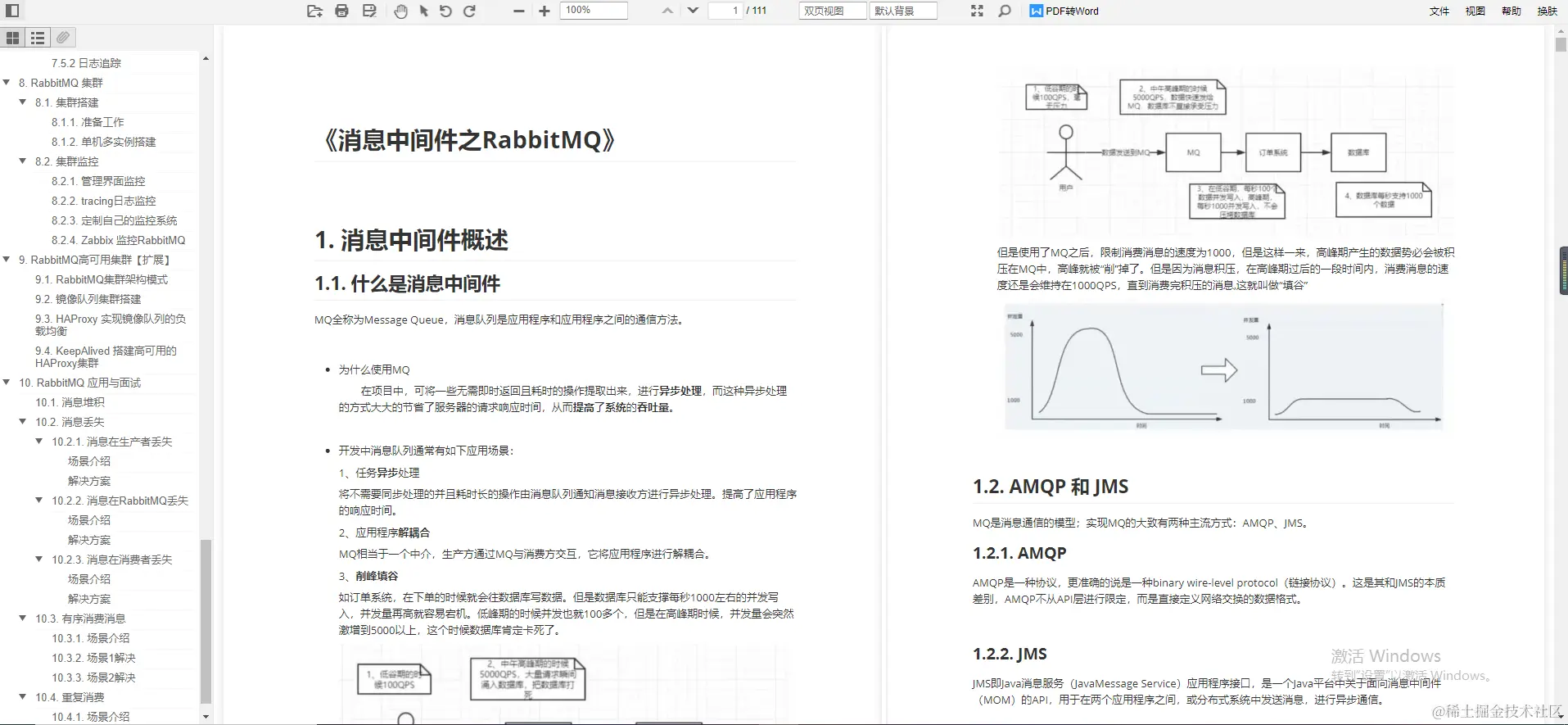Jump to 10.4.1. 场景介绍

90,717
